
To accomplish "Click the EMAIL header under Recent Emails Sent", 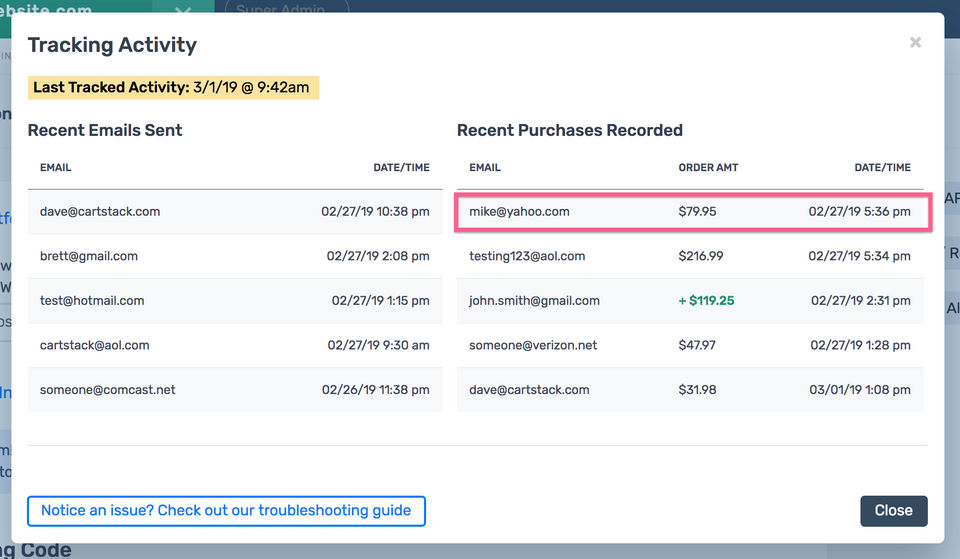I will [56, 168].
